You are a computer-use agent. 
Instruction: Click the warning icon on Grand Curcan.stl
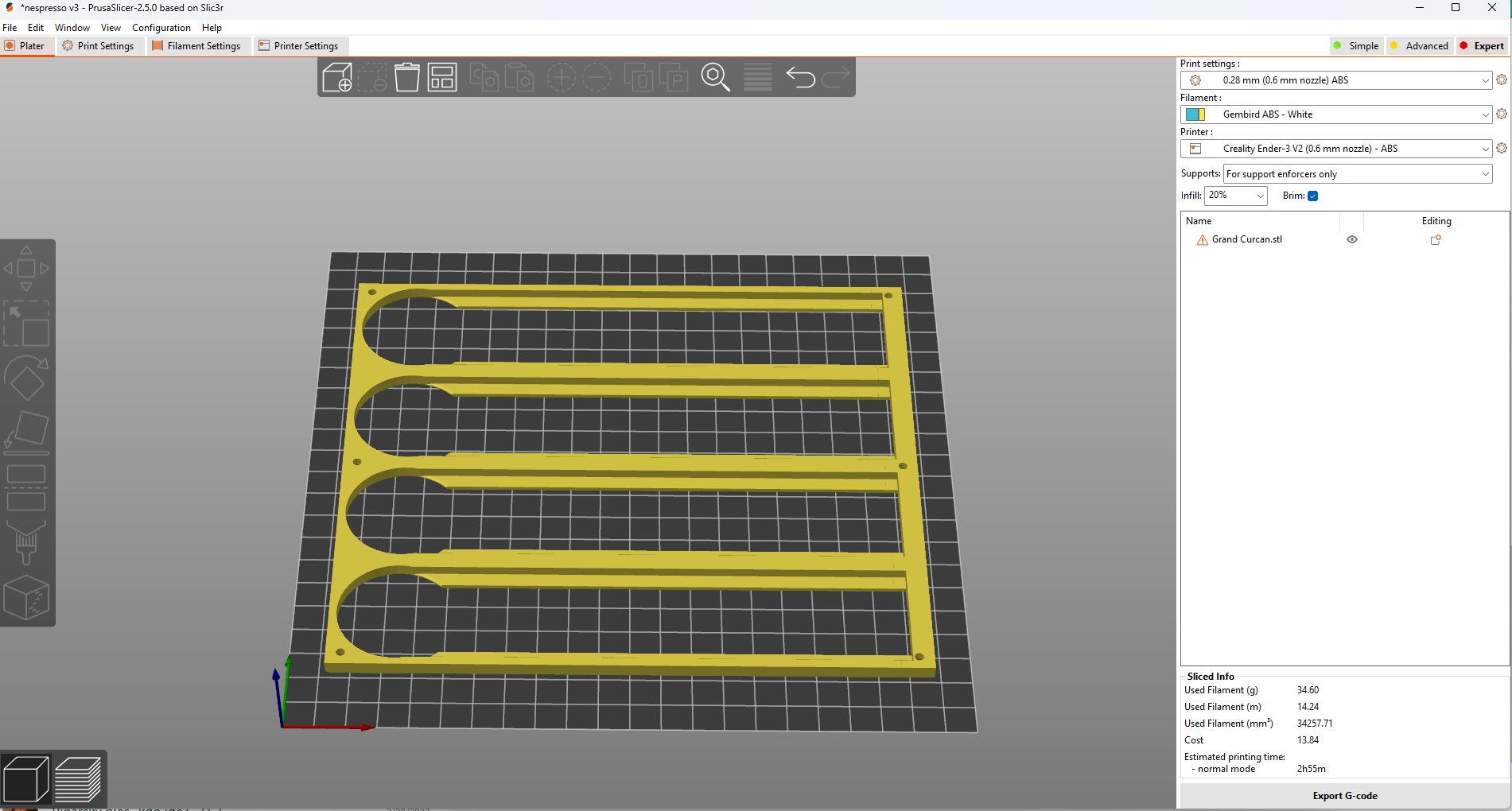1202,239
